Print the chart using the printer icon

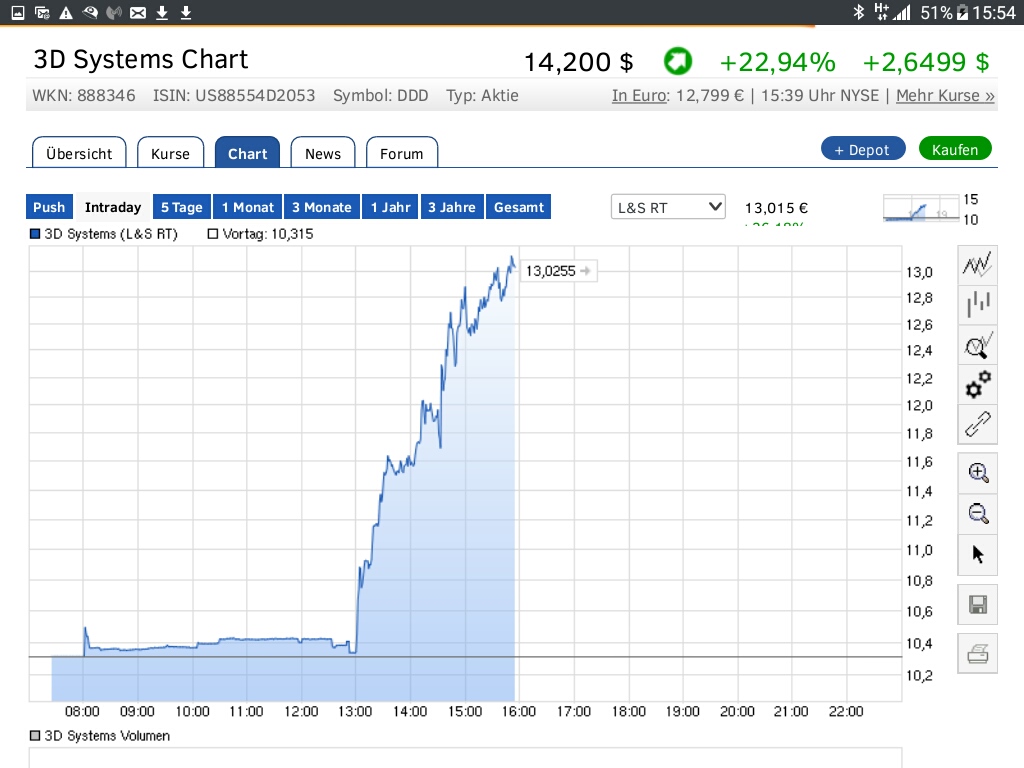[978, 654]
